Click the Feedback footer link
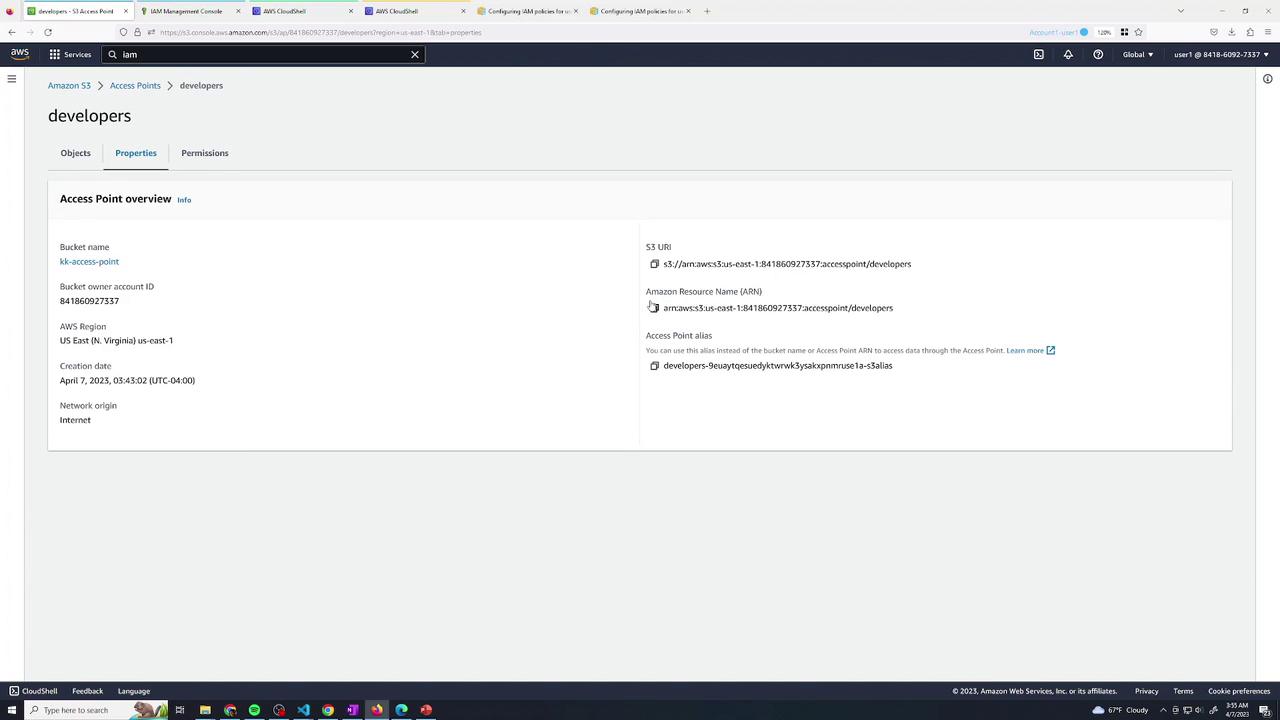The height and width of the screenshot is (720, 1280). [87, 691]
